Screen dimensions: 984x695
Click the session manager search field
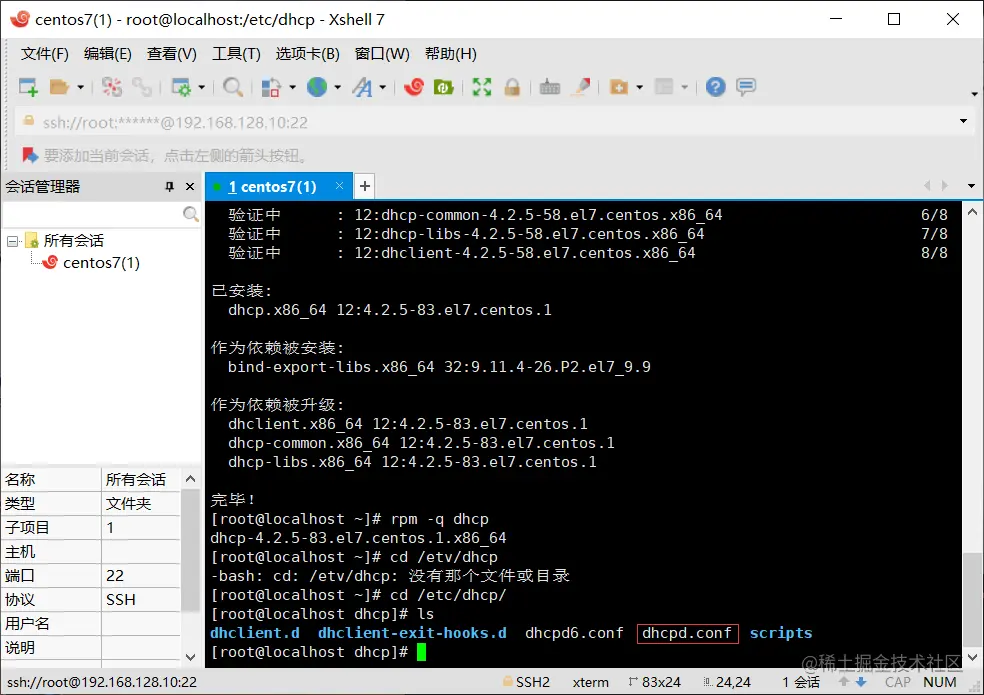pos(92,214)
